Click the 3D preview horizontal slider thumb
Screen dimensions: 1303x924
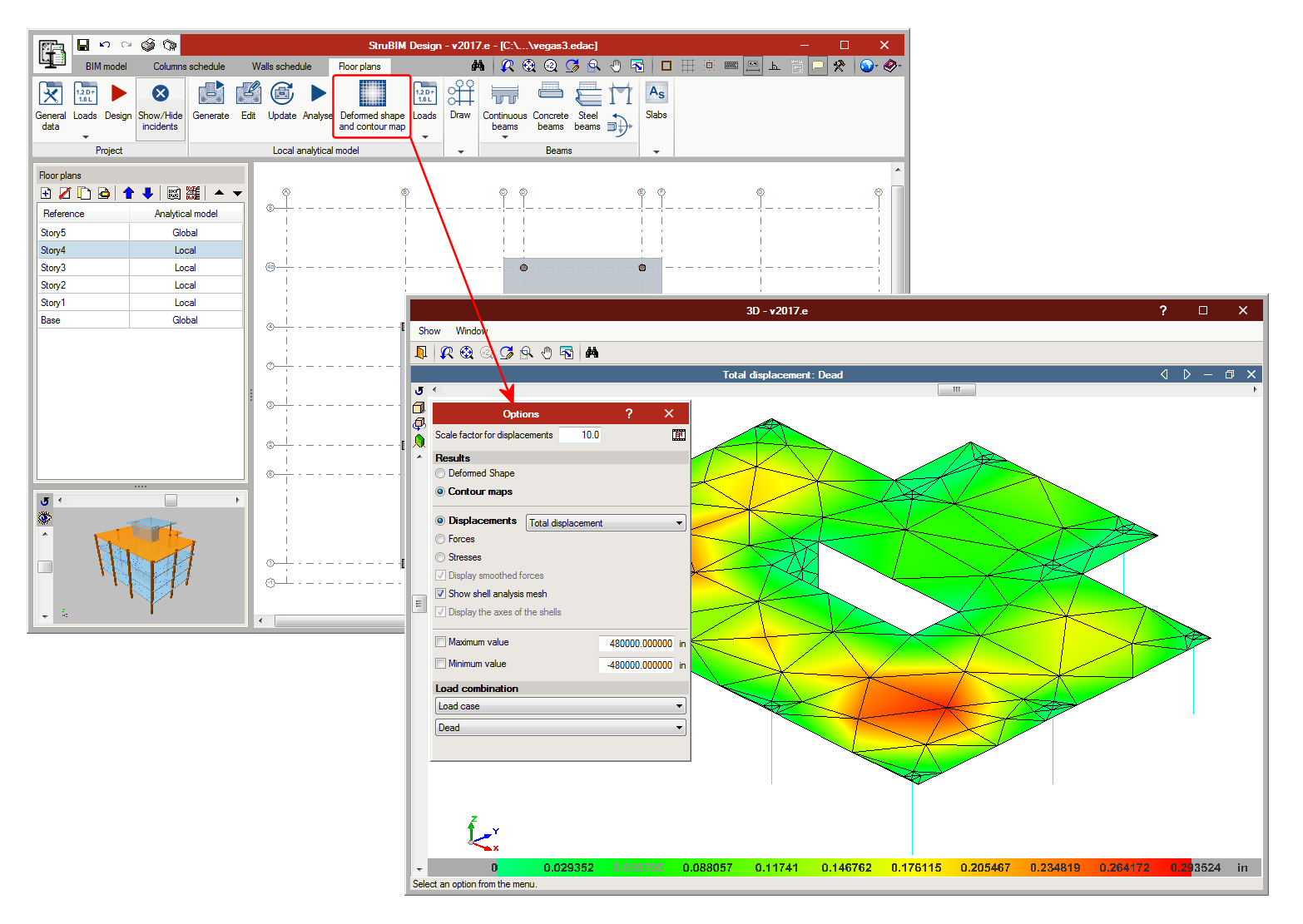tap(171, 501)
